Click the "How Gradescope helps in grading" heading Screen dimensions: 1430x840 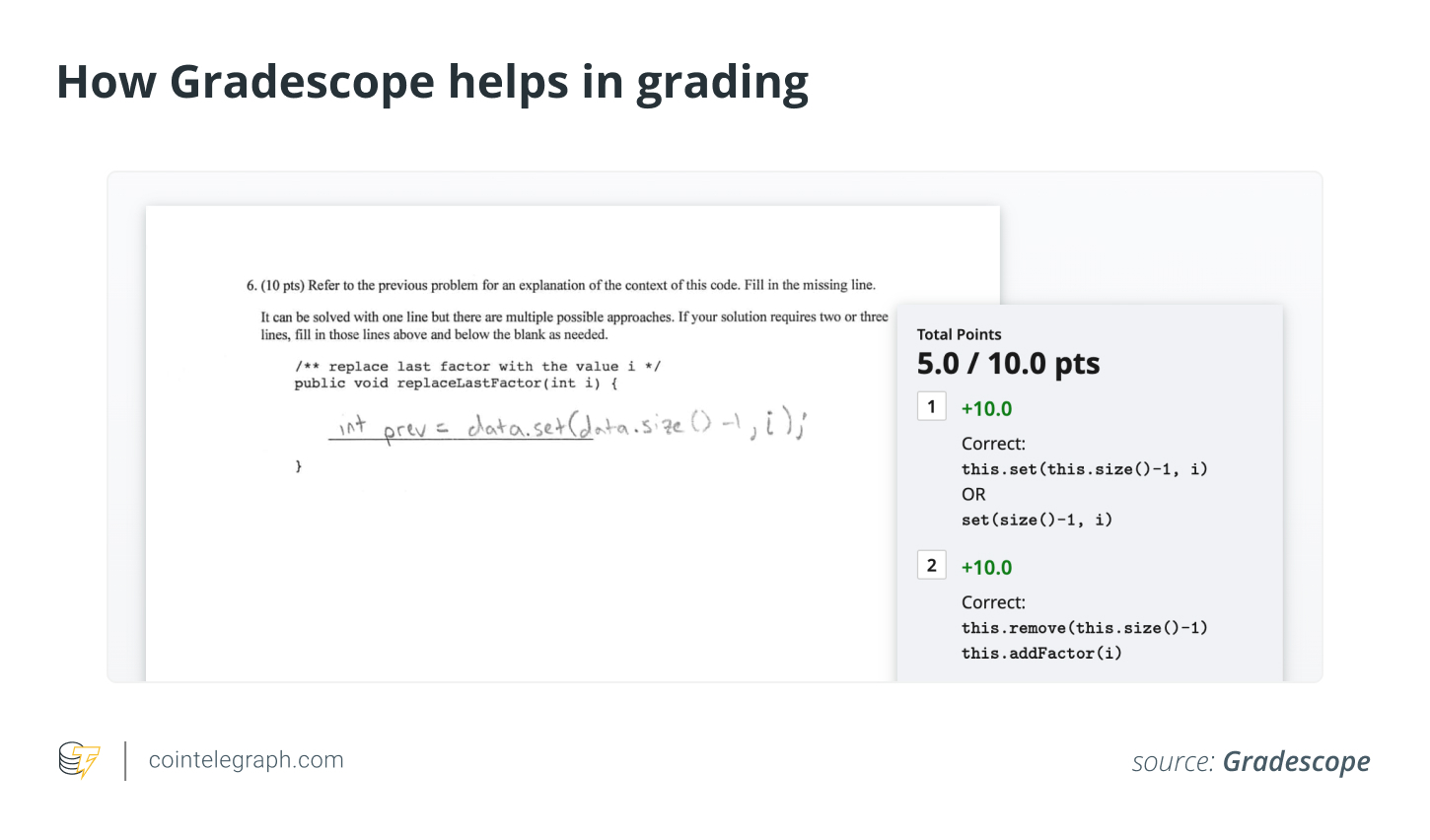tap(432, 82)
